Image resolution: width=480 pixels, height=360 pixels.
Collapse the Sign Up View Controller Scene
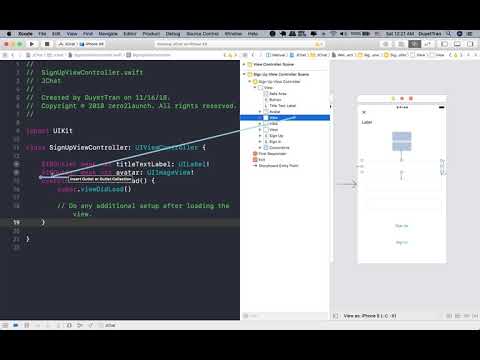pyautogui.click(x=244, y=74)
